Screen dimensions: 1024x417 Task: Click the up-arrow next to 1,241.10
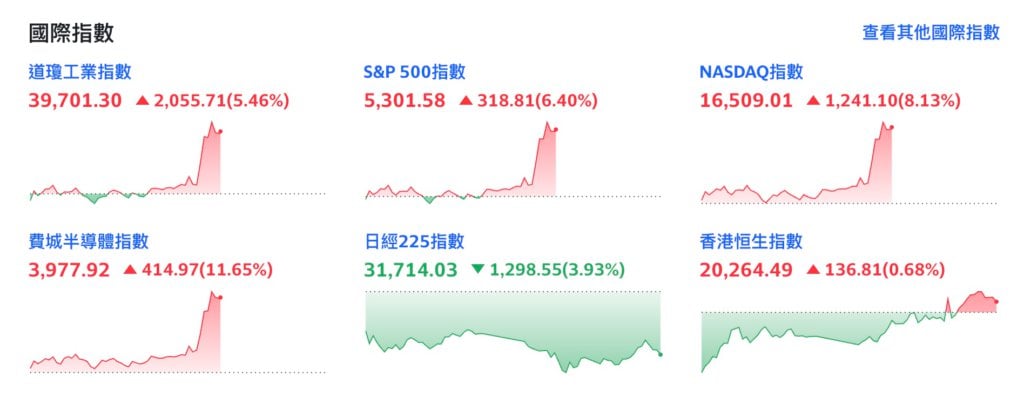point(813,100)
